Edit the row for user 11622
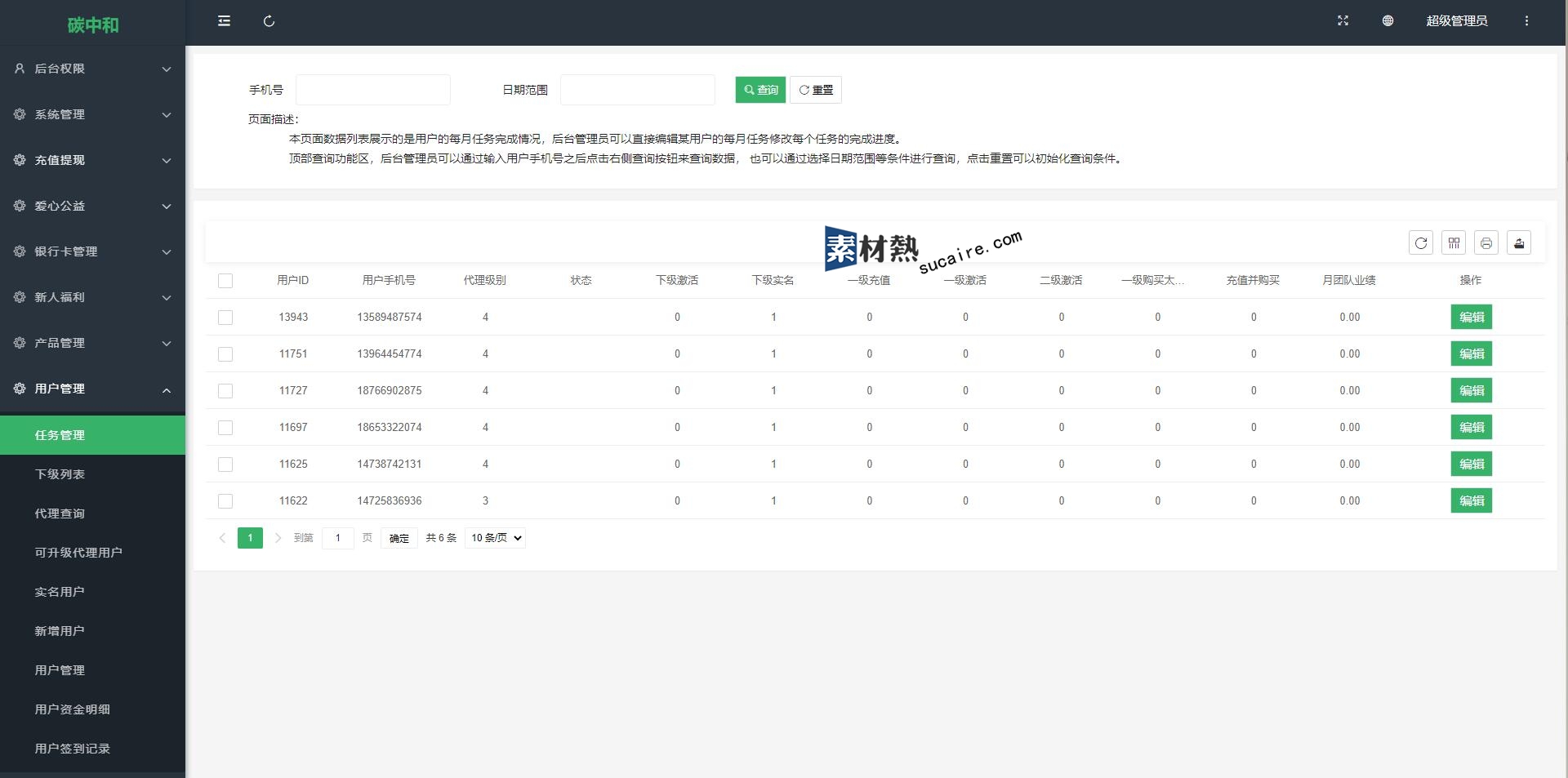This screenshot has height=778, width=1568. click(x=1472, y=501)
